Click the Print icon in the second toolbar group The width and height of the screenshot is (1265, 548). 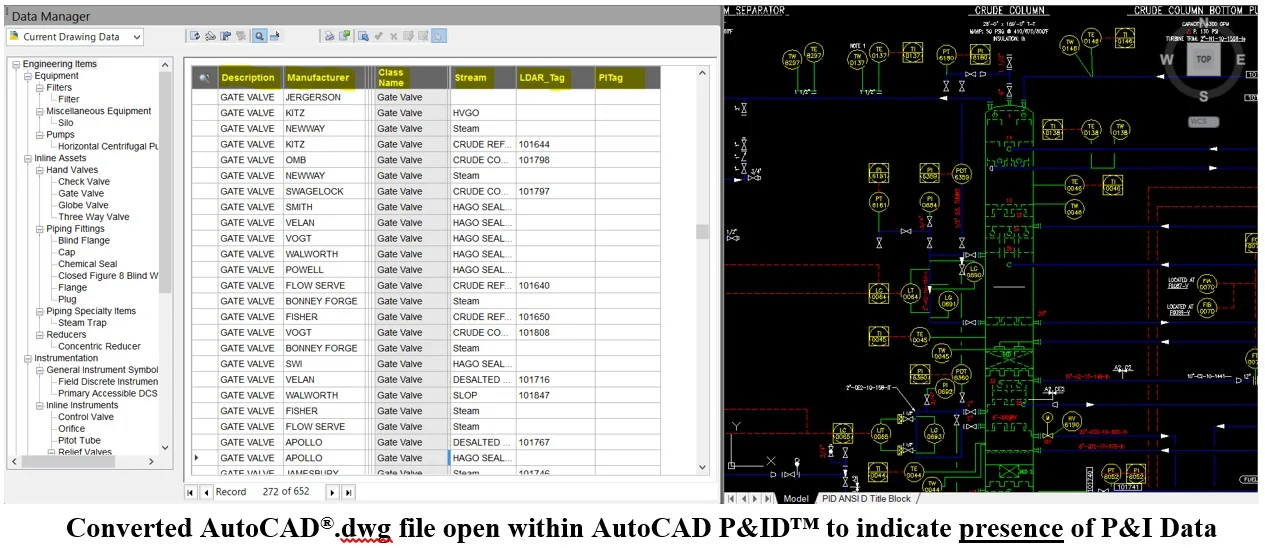click(328, 36)
